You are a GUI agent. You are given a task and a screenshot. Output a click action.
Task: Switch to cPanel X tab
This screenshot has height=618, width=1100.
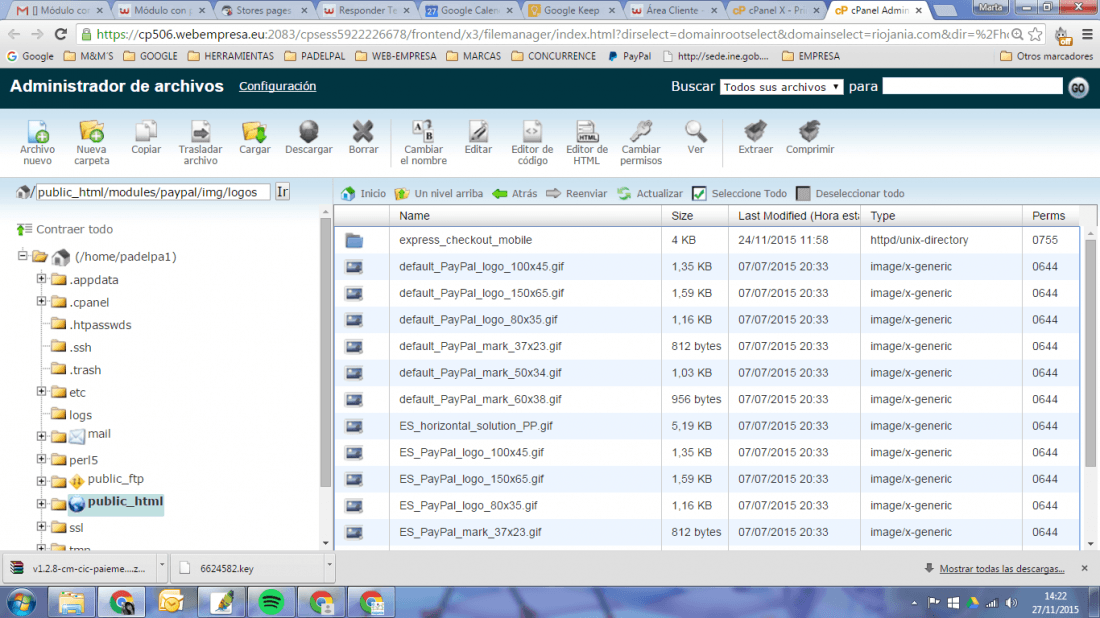tap(777, 11)
